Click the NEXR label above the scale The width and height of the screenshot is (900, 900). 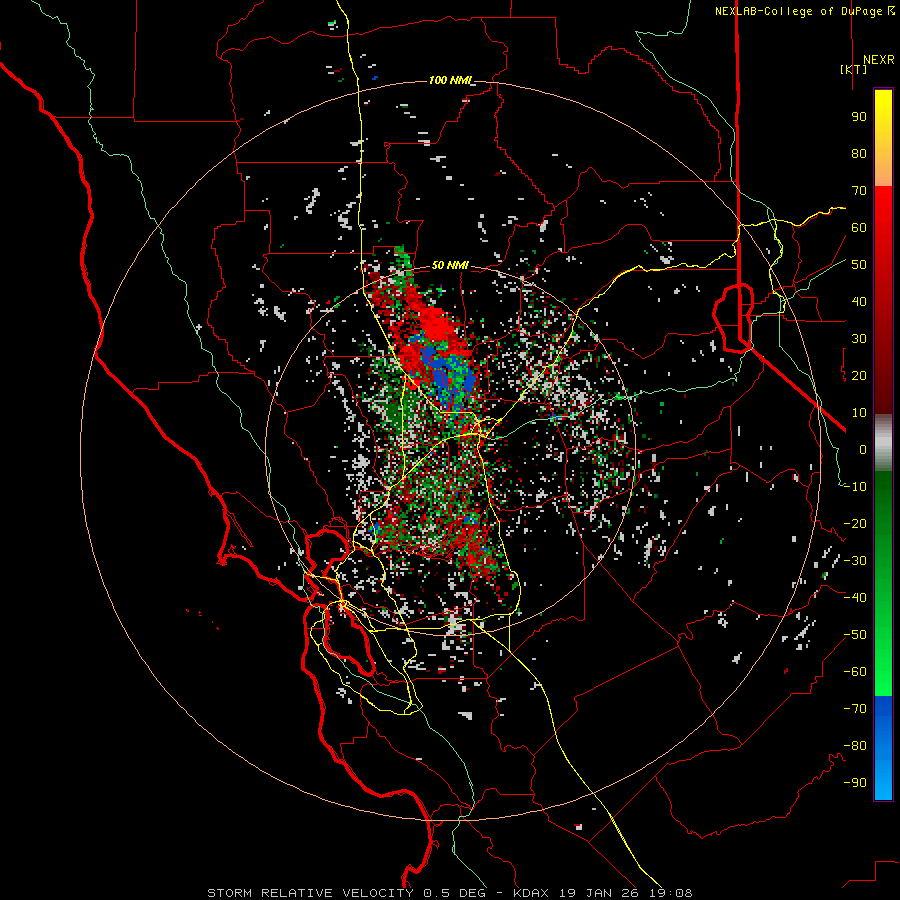(x=878, y=60)
